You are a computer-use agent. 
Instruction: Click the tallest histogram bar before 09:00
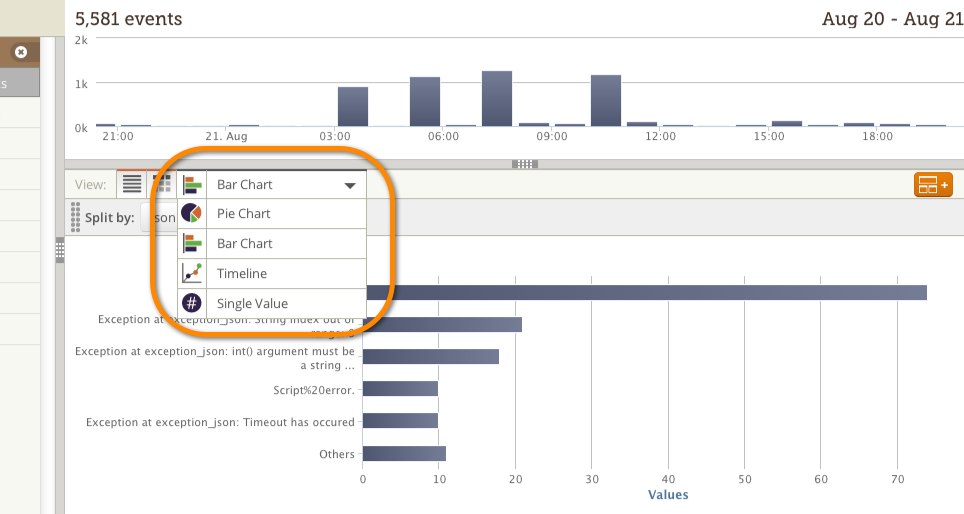pyautogui.click(x=496, y=98)
